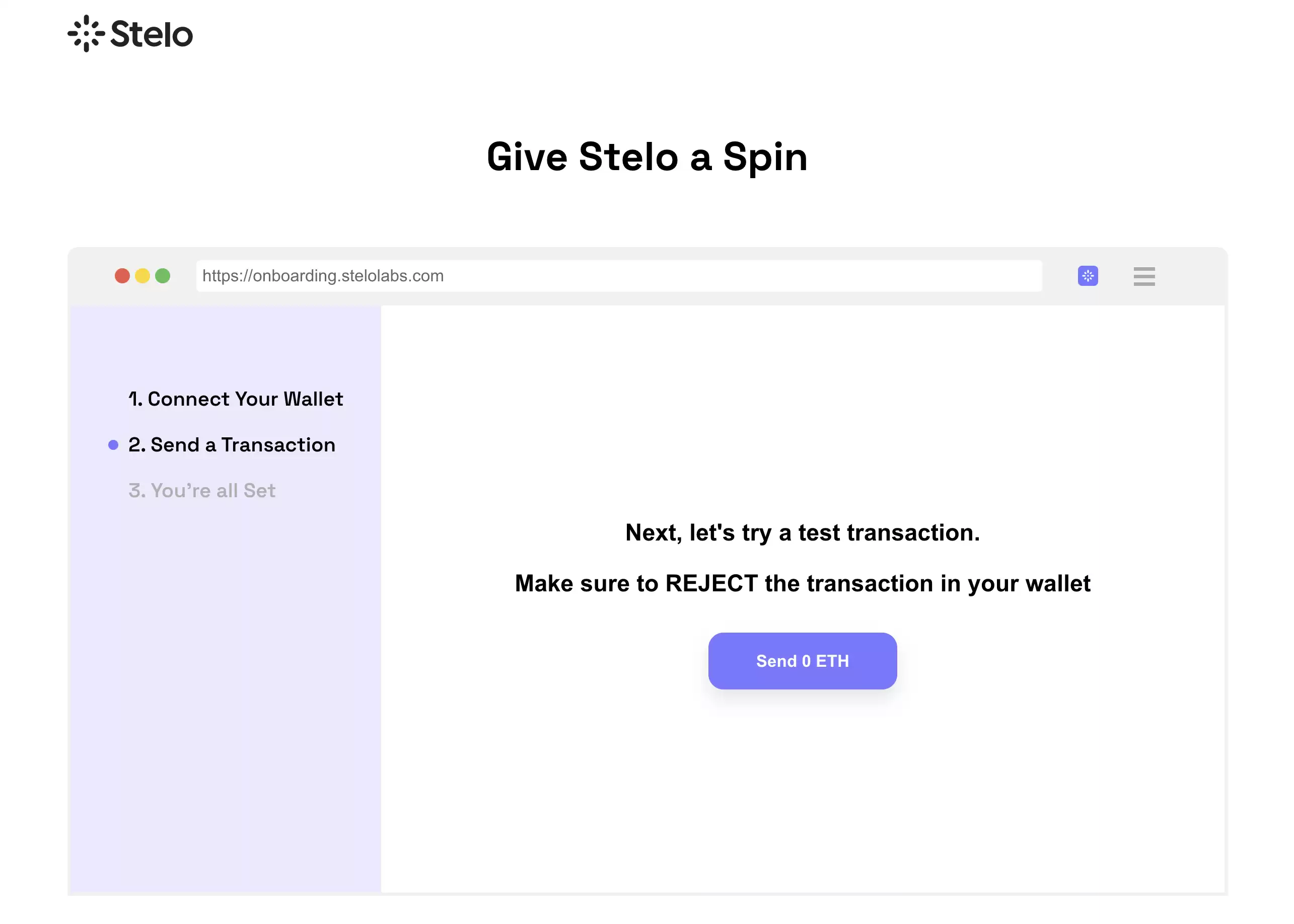Focus the onboarding.stelolabs.com address bar
The height and width of the screenshot is (924, 1294).
coord(618,276)
